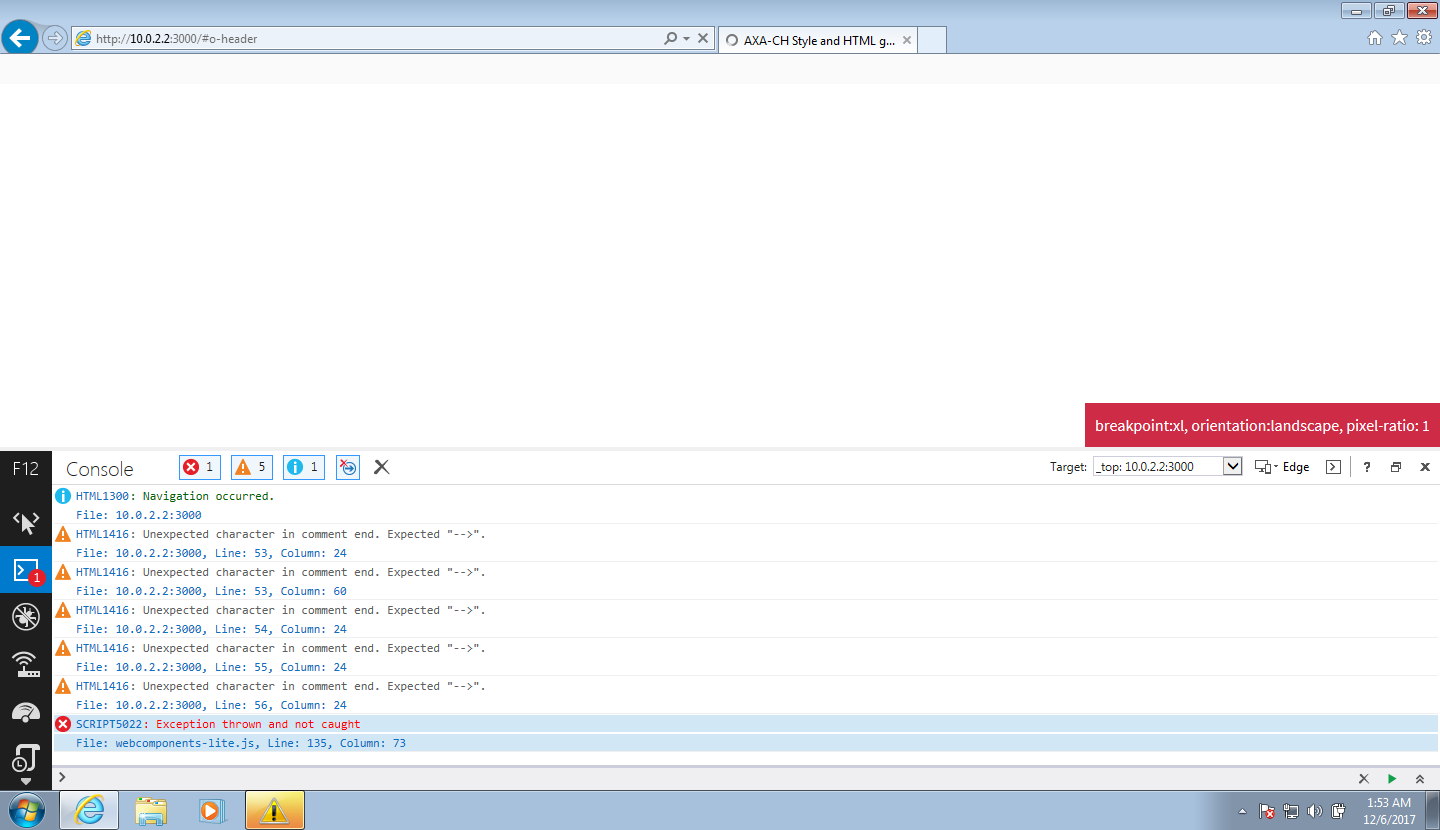
Task: Open the Target frame dropdown
Action: point(1233,465)
